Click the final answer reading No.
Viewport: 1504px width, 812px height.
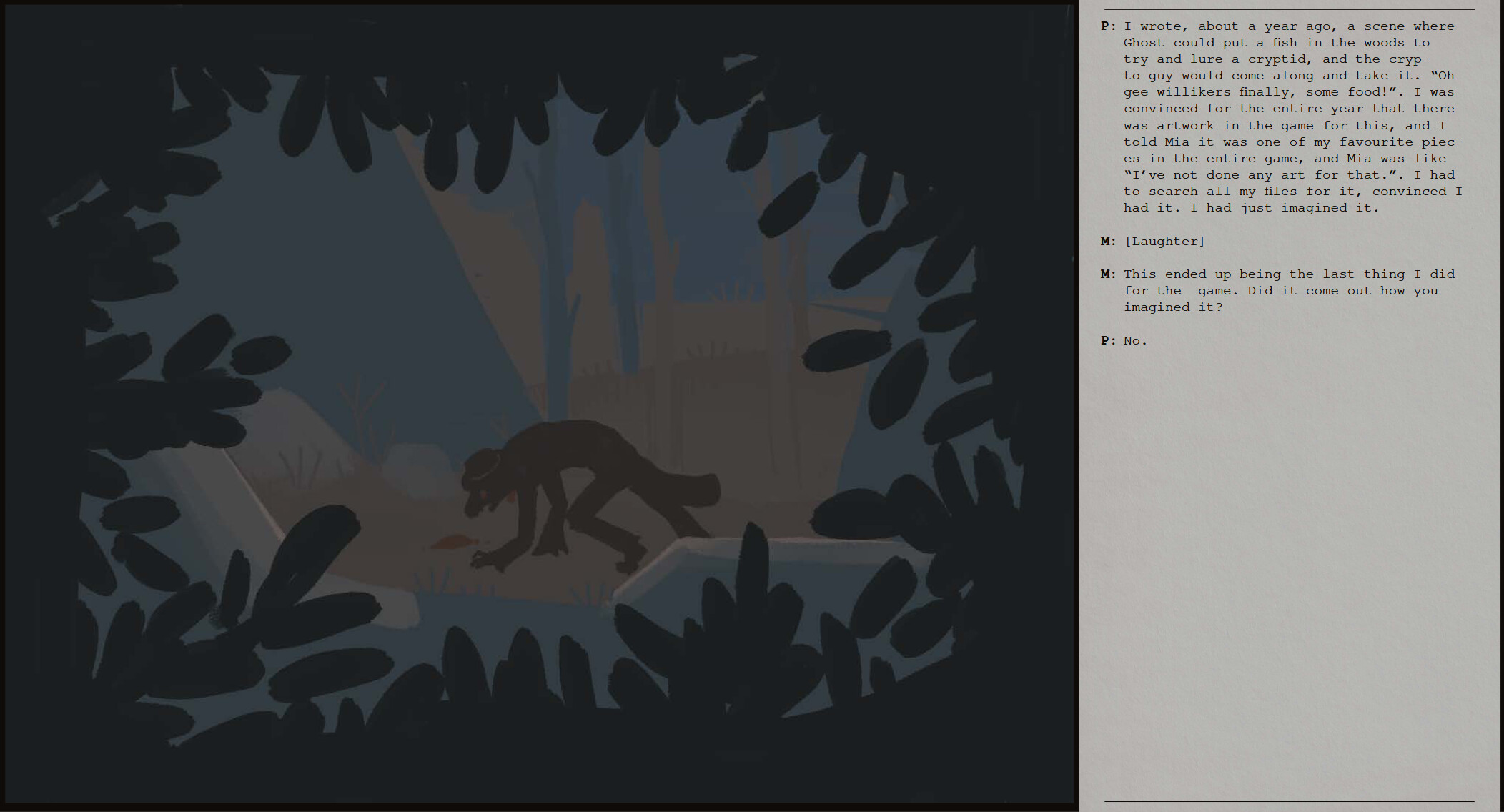coord(1134,340)
